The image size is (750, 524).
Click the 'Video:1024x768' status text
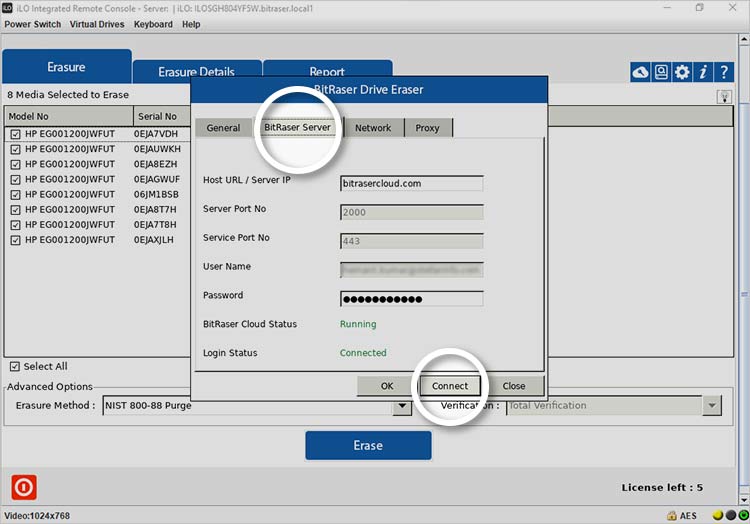37,516
